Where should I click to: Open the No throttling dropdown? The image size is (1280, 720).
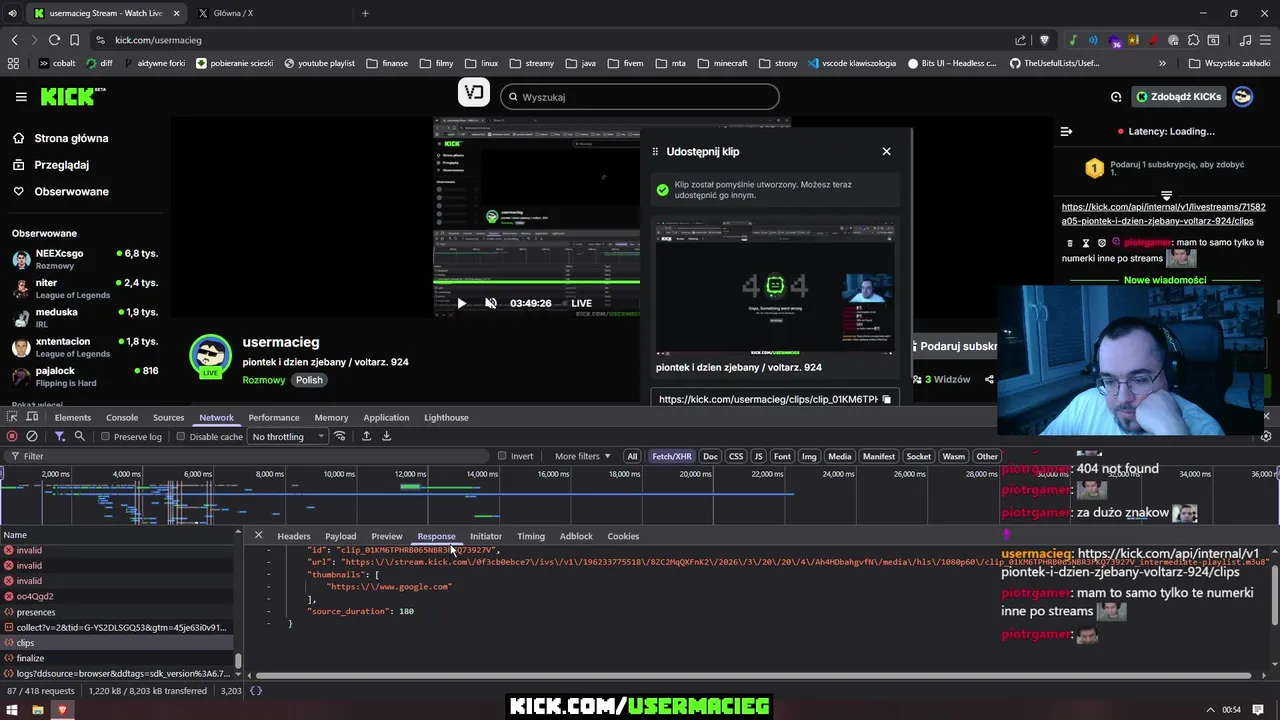pyautogui.click(x=288, y=436)
